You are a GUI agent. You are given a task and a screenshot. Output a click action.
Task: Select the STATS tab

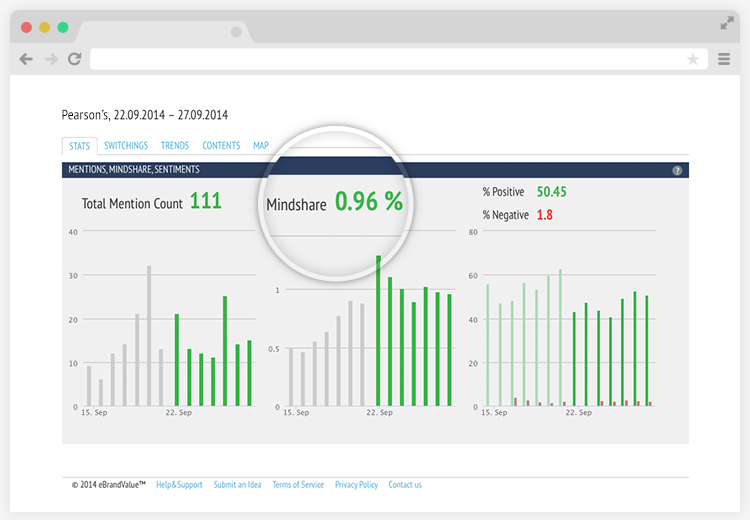79,146
